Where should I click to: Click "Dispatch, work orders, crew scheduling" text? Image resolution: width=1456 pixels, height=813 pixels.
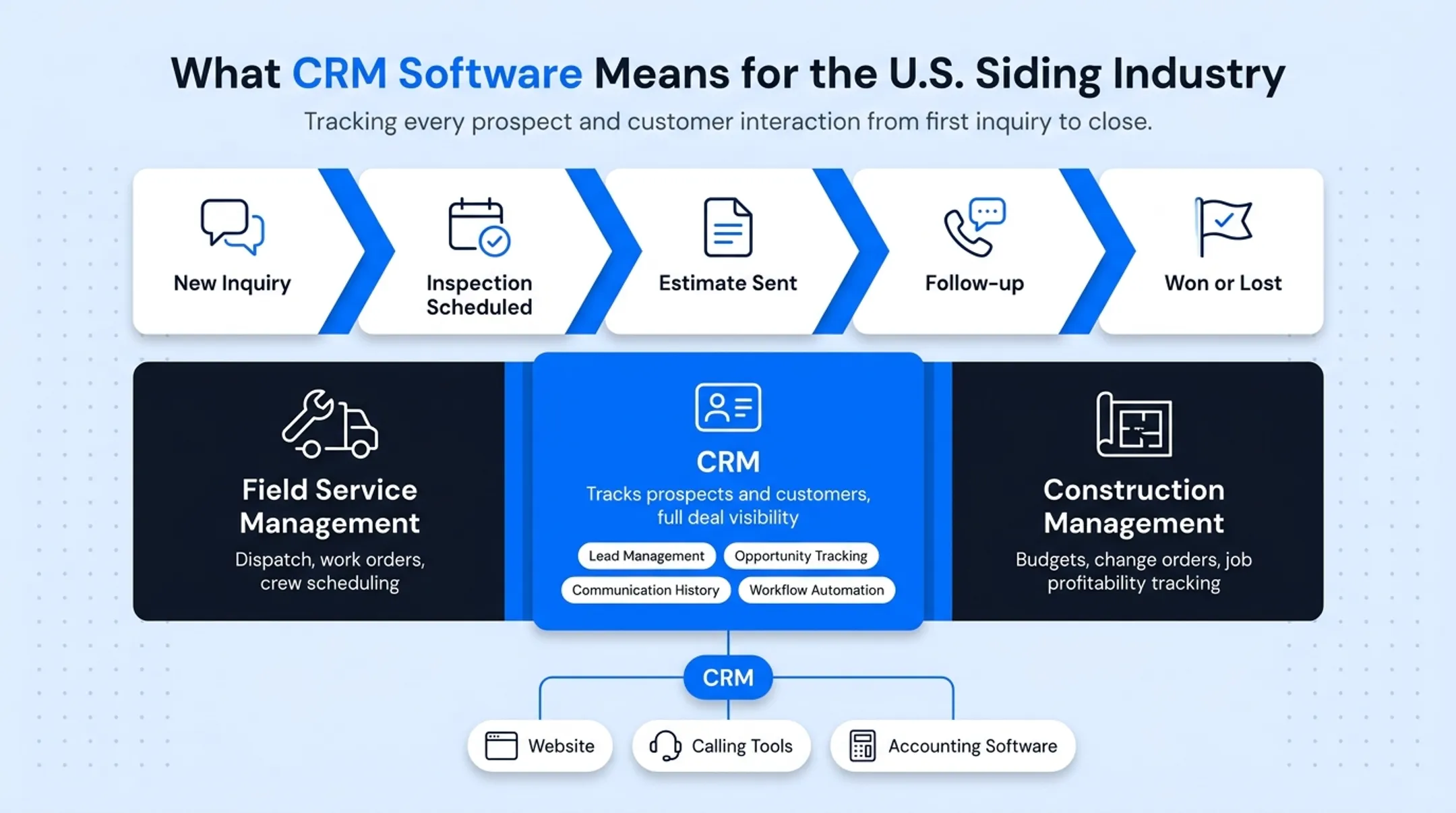click(x=330, y=571)
